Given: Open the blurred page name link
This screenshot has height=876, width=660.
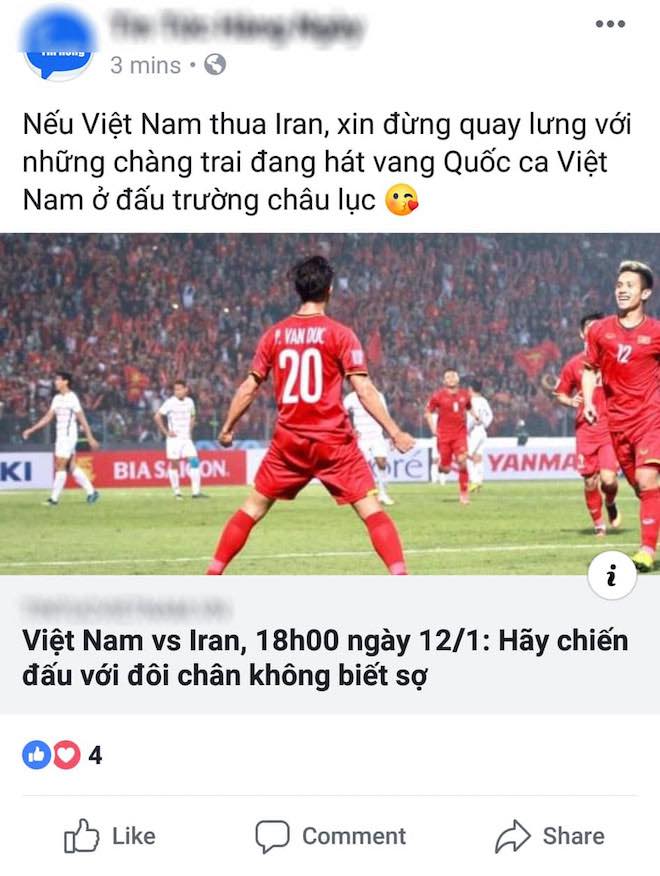Looking at the screenshot, I should coord(236,26).
